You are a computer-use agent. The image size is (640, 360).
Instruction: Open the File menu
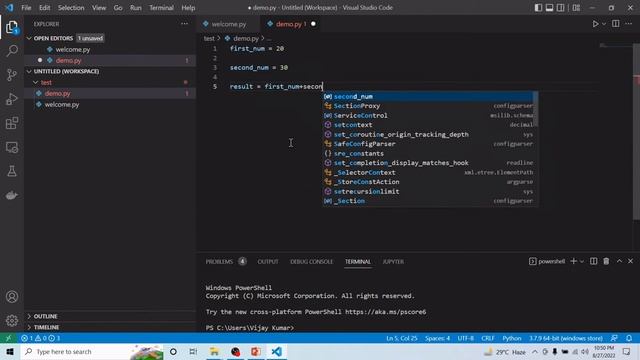point(26,8)
